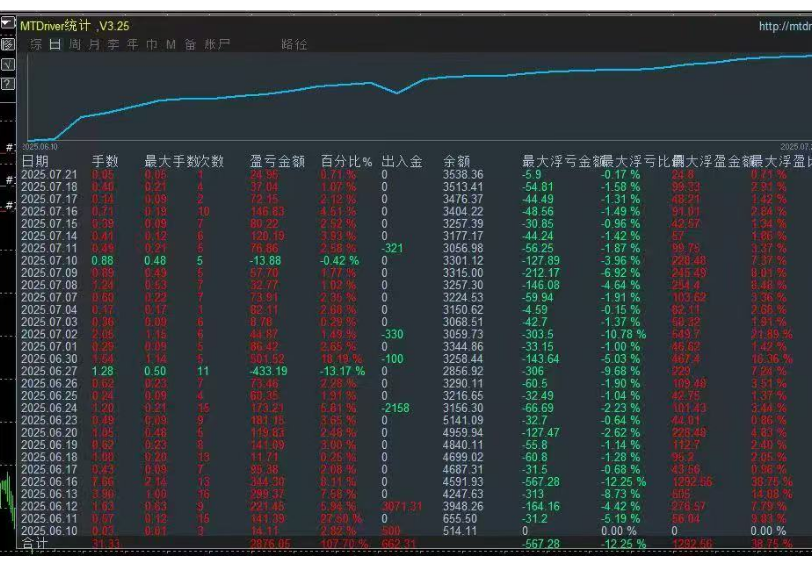Click the -212.17 max floating loss cell
Screen dimensions: 812x572
click(541, 273)
